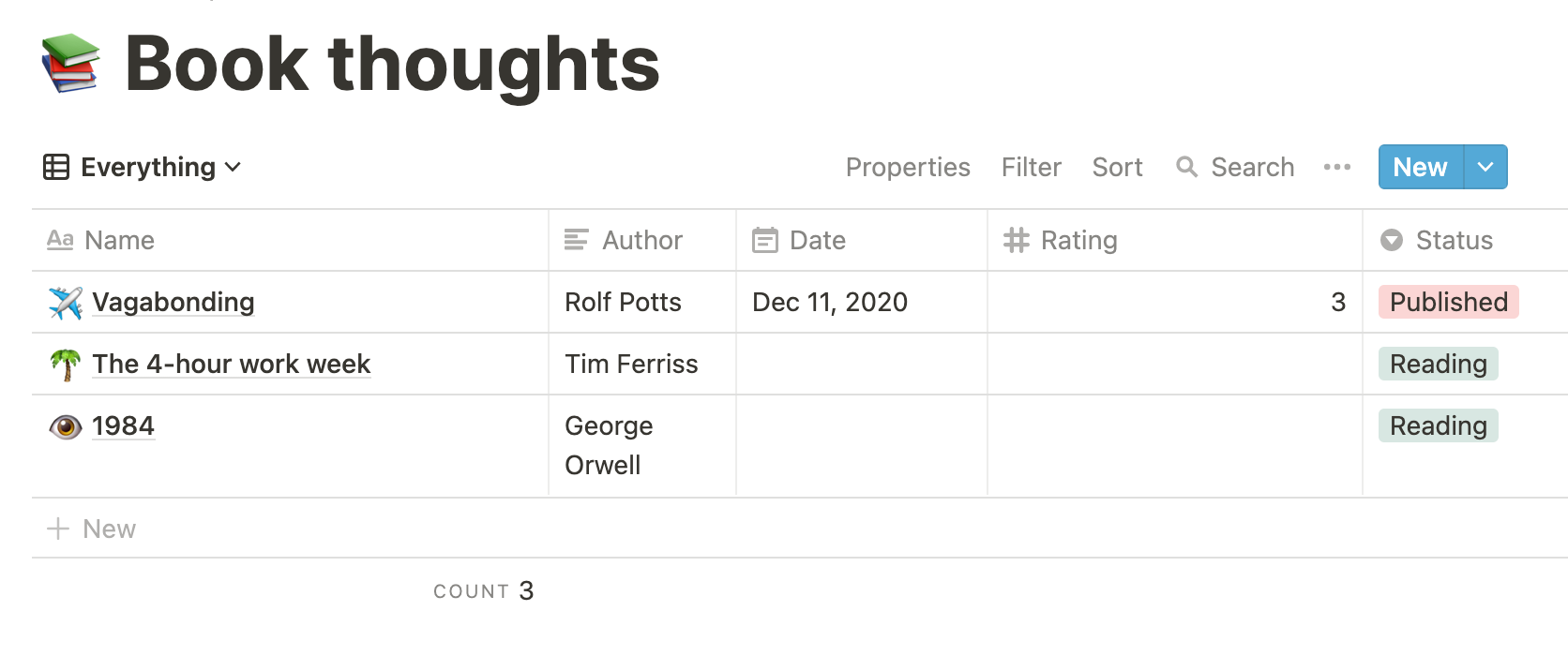Open the arrow dropdown beside the New button

tap(1485, 167)
